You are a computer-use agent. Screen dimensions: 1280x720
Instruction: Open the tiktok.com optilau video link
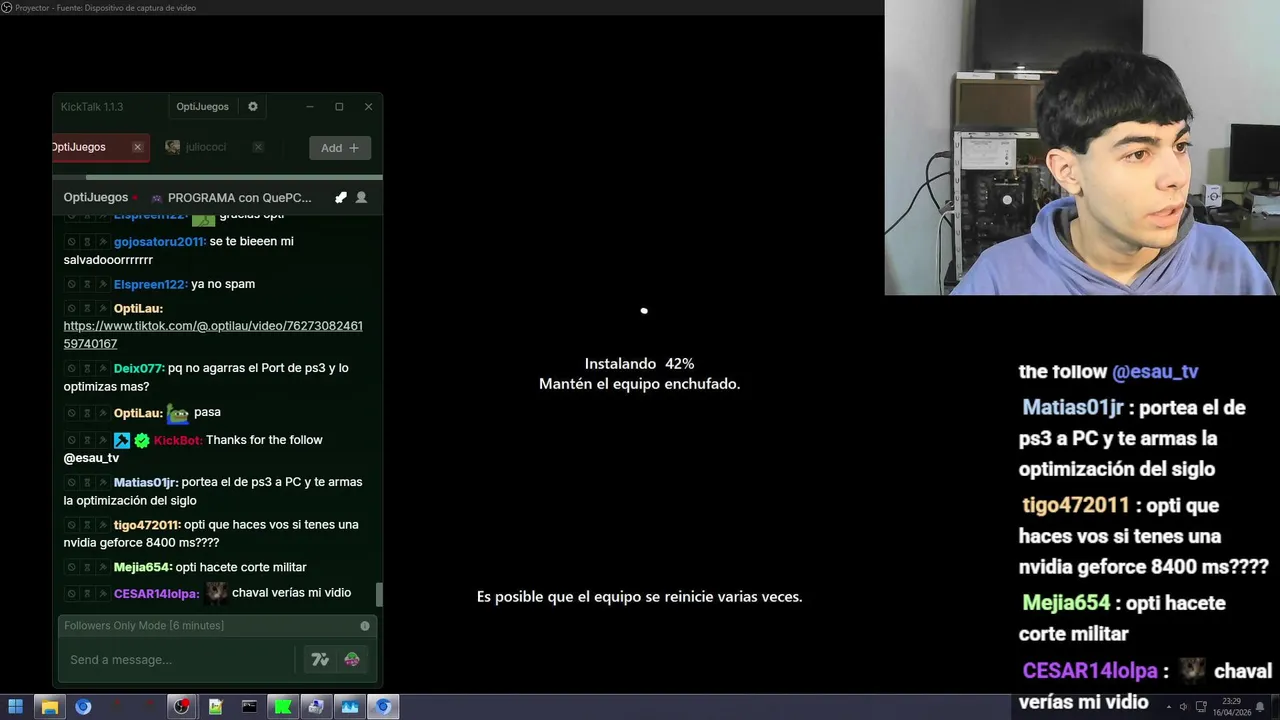pyautogui.click(x=213, y=335)
